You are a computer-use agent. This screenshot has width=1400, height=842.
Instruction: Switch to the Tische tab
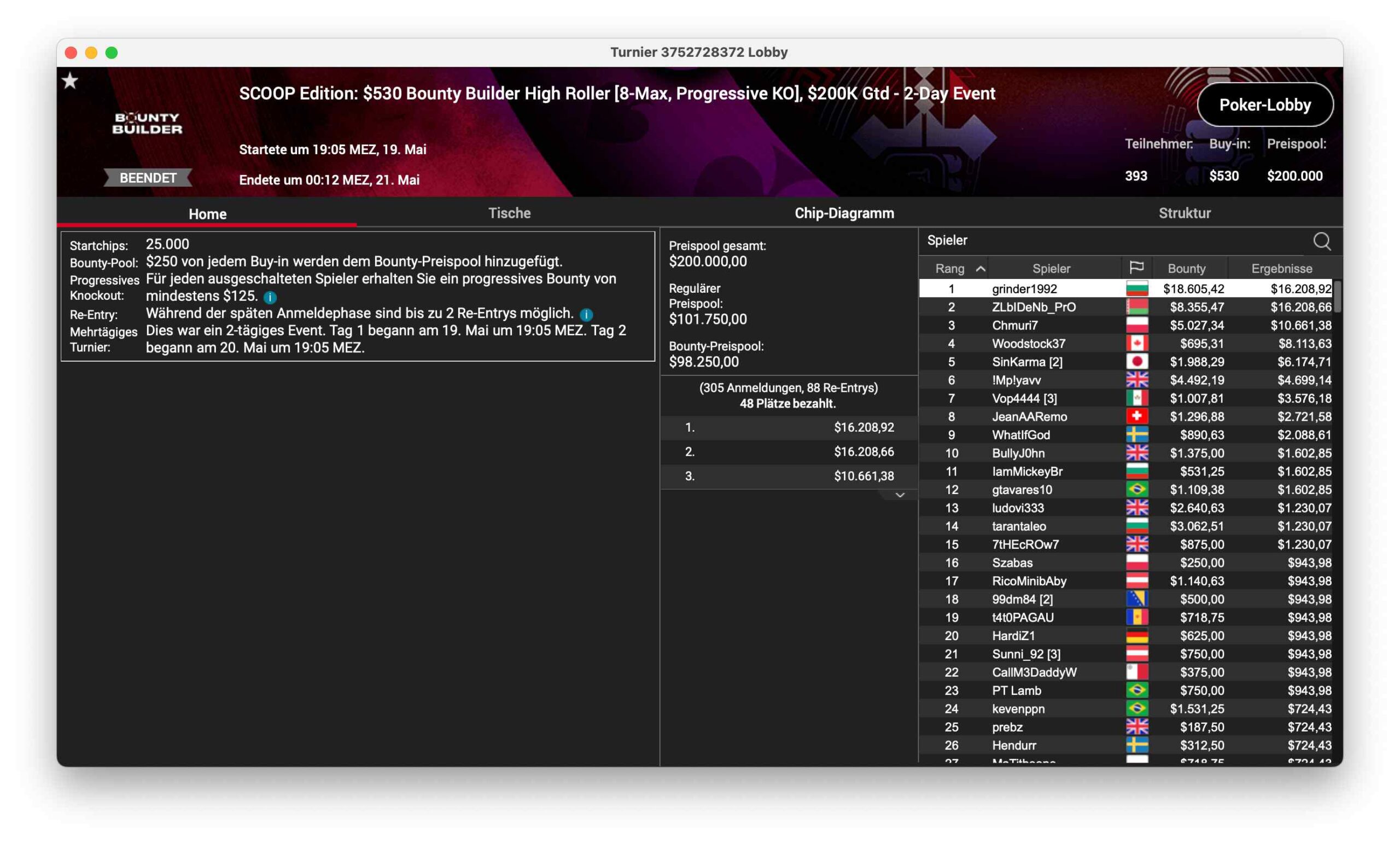tap(509, 213)
